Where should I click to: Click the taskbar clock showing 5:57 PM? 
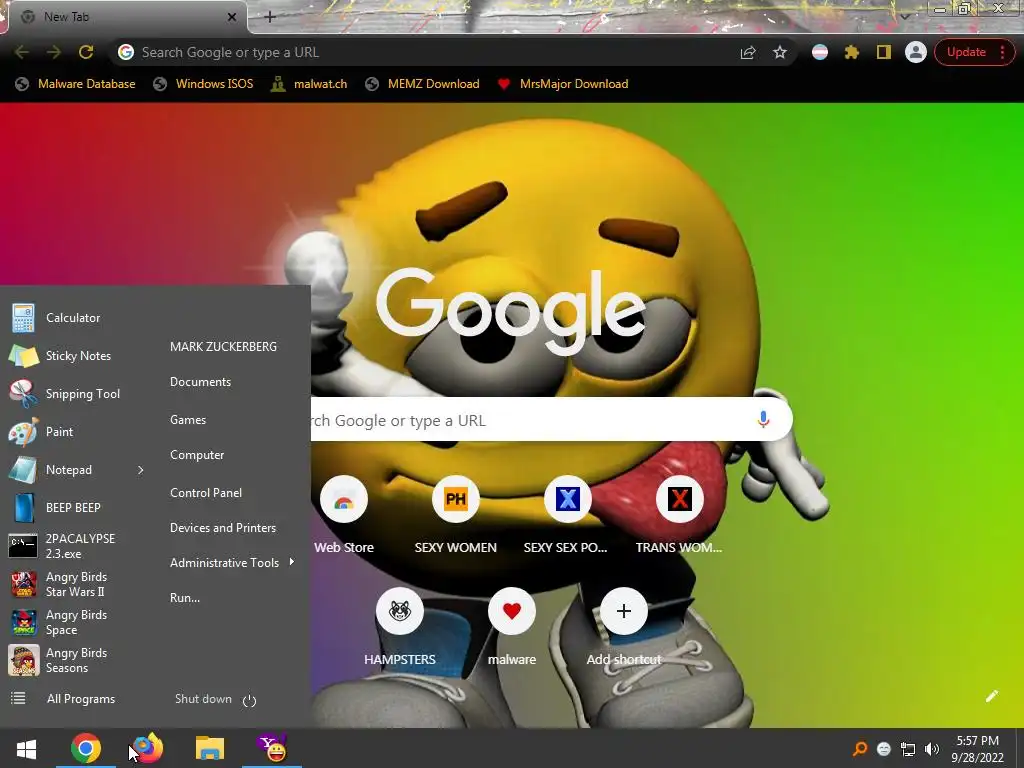[977, 749]
